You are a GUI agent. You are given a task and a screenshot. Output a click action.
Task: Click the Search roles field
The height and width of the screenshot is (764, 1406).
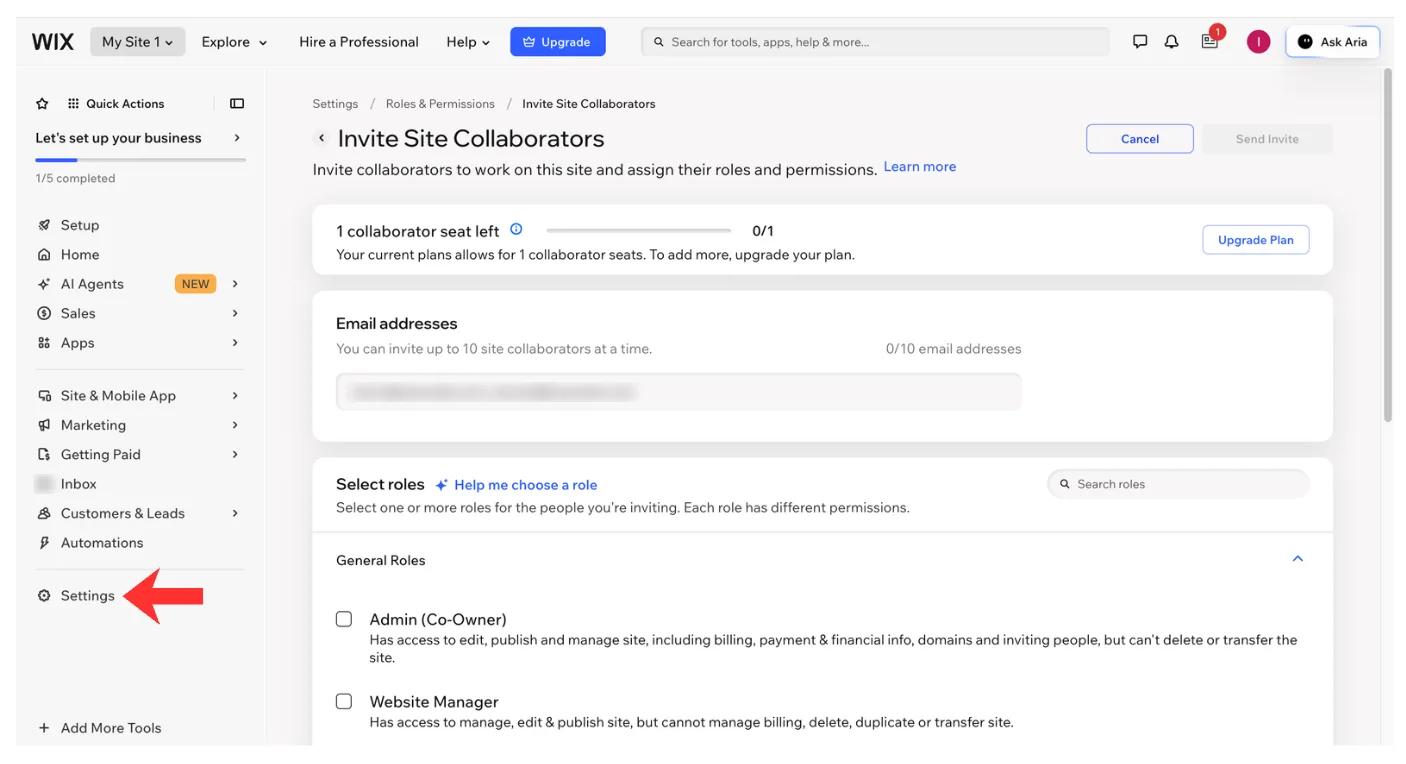[1178, 484]
